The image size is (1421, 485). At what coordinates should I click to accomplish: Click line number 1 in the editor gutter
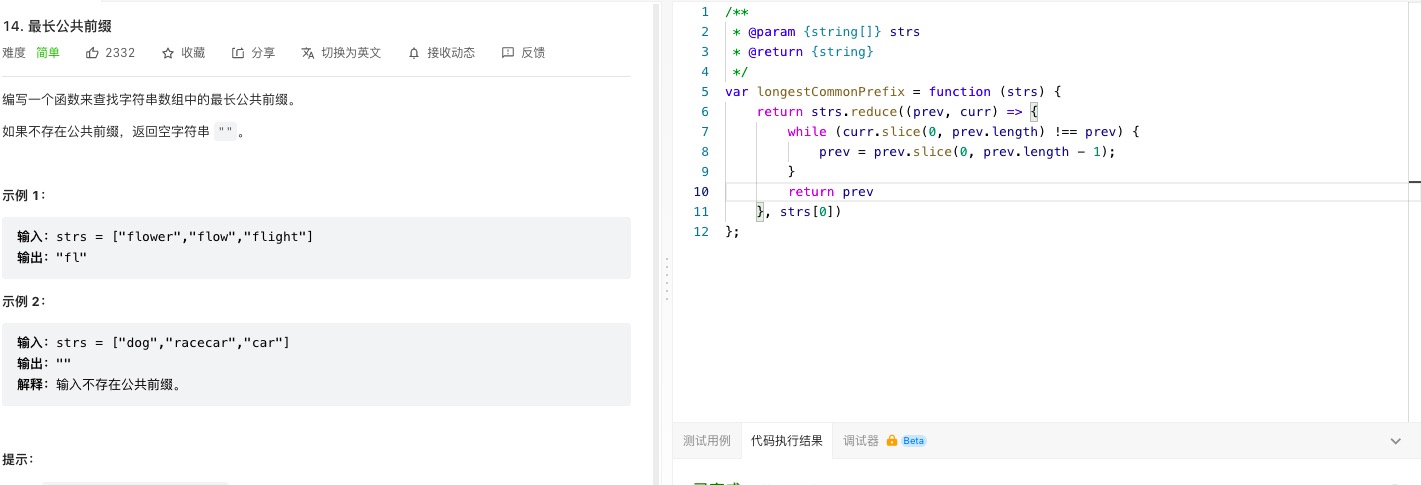pyautogui.click(x=704, y=12)
